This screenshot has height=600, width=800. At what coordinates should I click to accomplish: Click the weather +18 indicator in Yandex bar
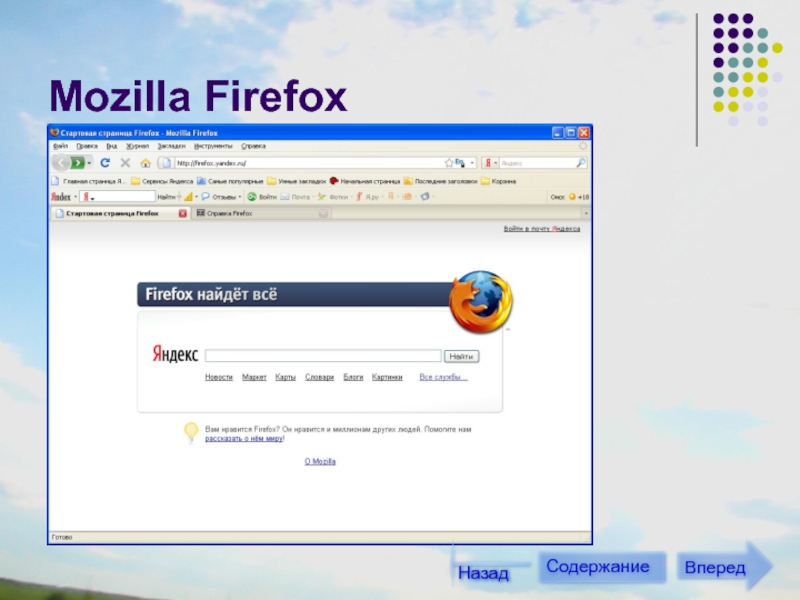579,196
